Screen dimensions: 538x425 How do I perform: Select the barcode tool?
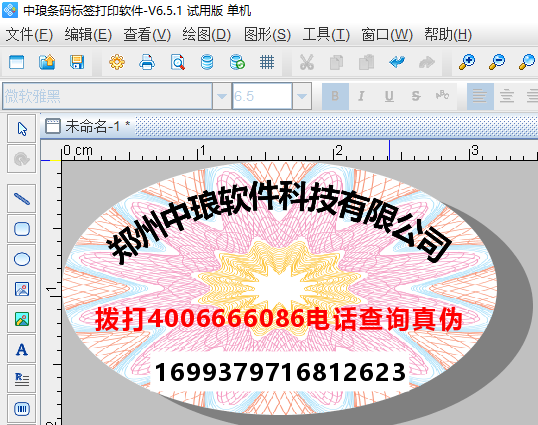pyautogui.click(x=22, y=409)
